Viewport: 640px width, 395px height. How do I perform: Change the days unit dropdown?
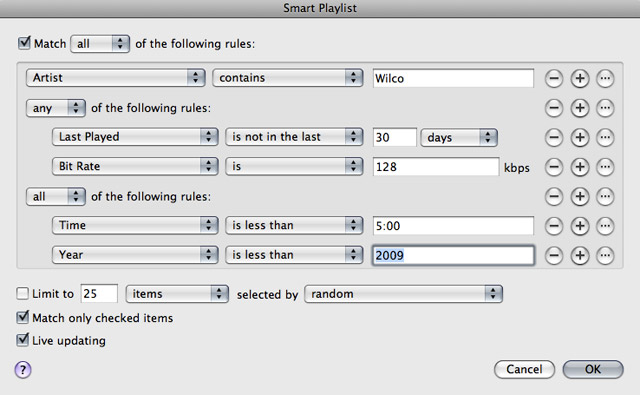(459, 138)
